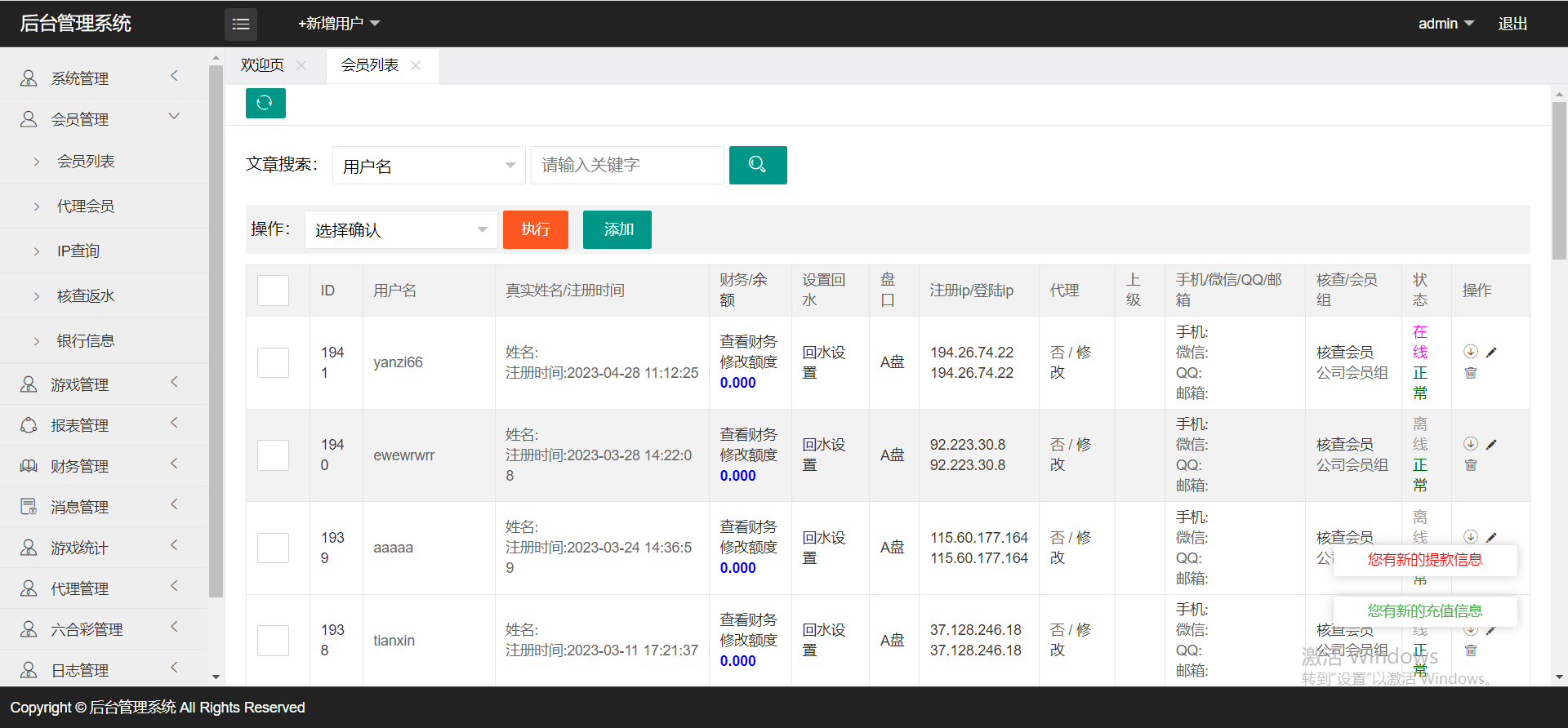
Task: Close the 欢迎页 tab
Action: [x=301, y=65]
